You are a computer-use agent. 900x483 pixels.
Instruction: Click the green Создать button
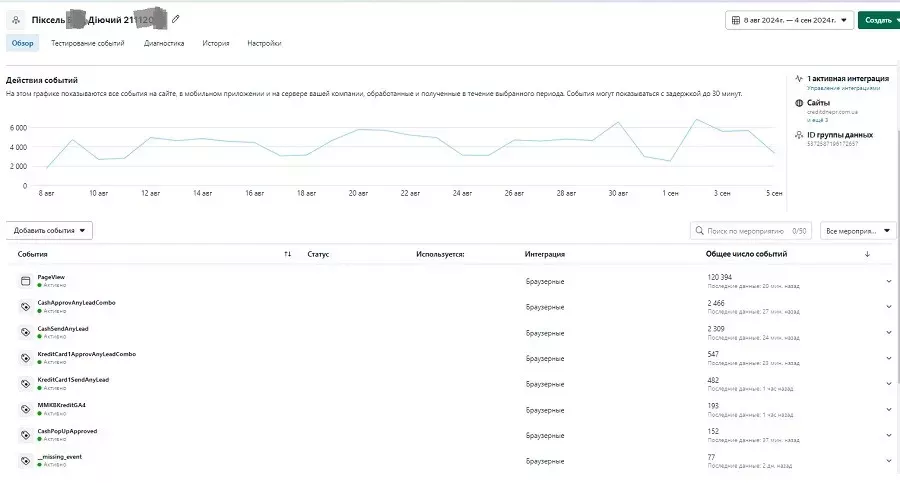(879, 20)
